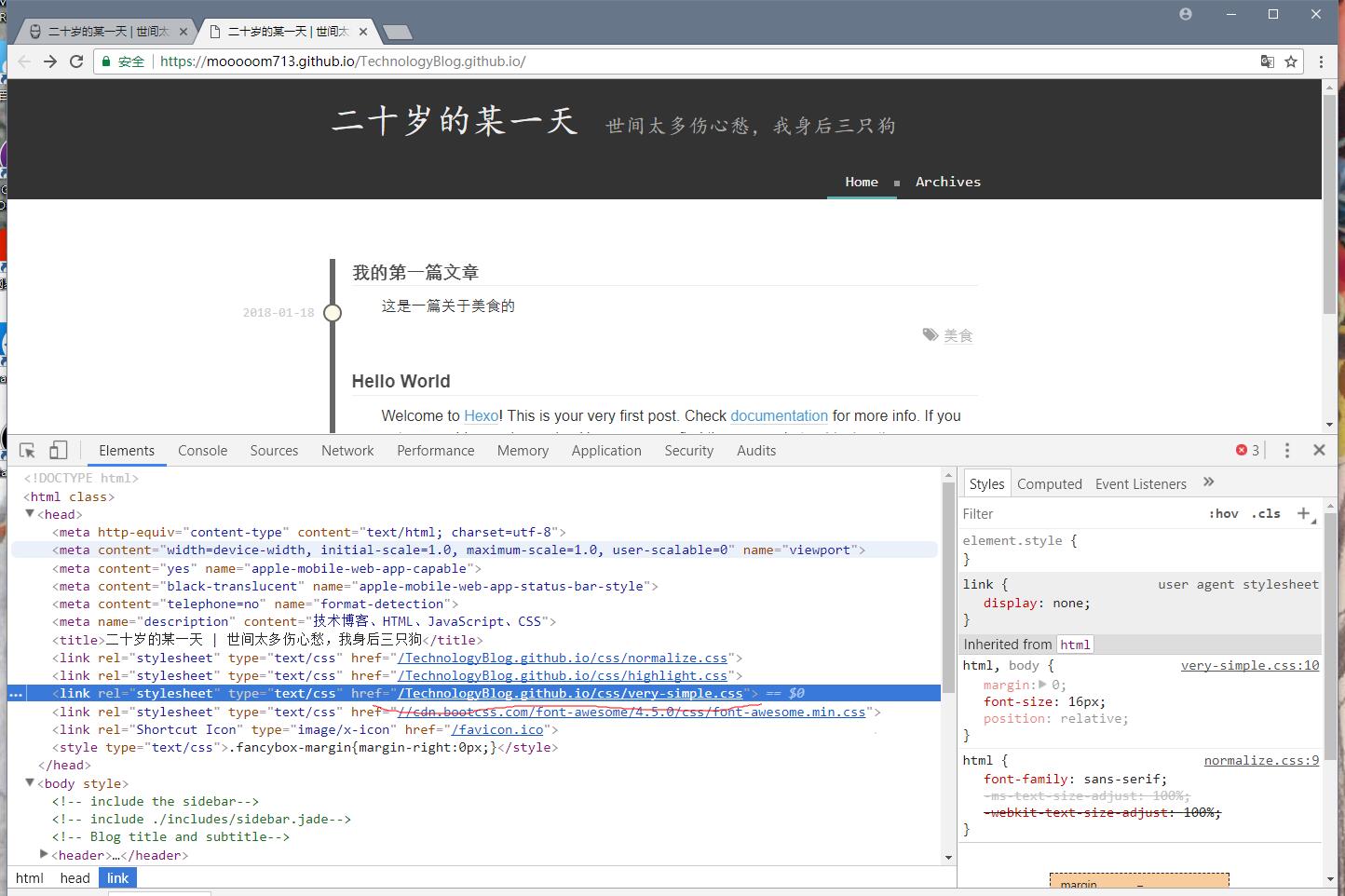Click the translate page icon
This screenshot has width=1345, height=896.
[x=1267, y=61]
